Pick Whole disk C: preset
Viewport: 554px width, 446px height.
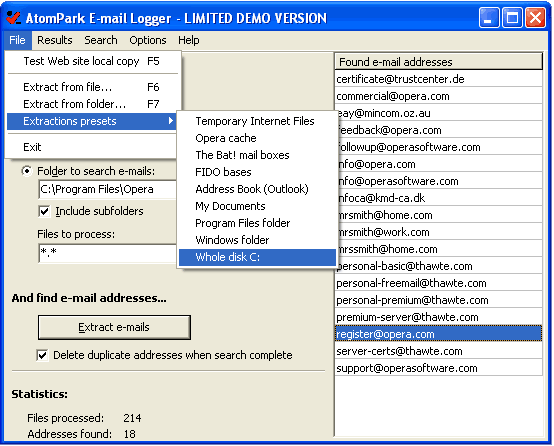[x=257, y=257]
